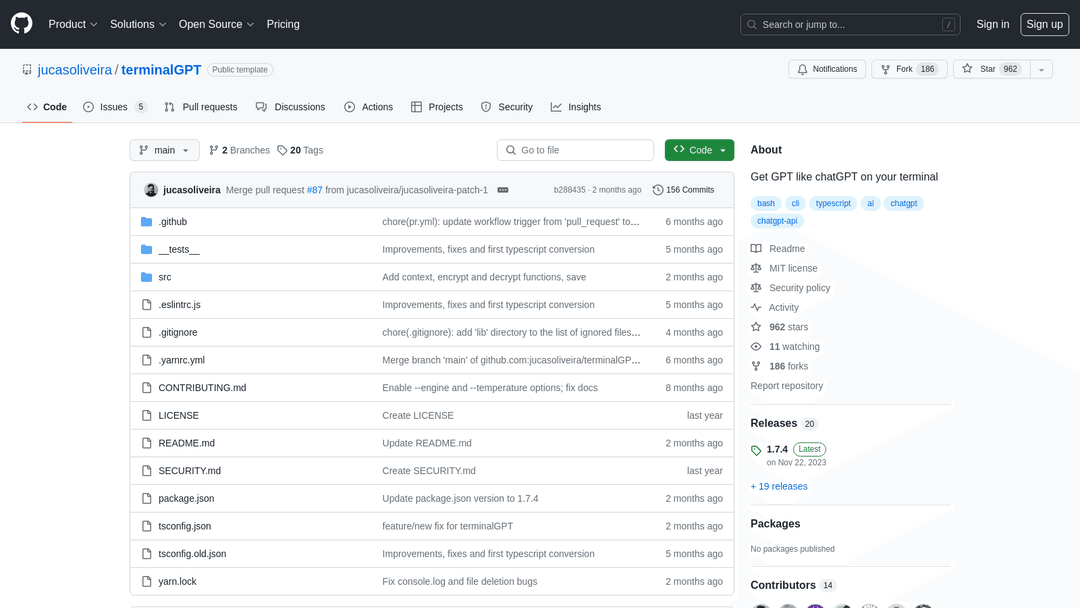The image size is (1080, 608).
Task: Select the typescript topic tag
Action: [x=833, y=203]
